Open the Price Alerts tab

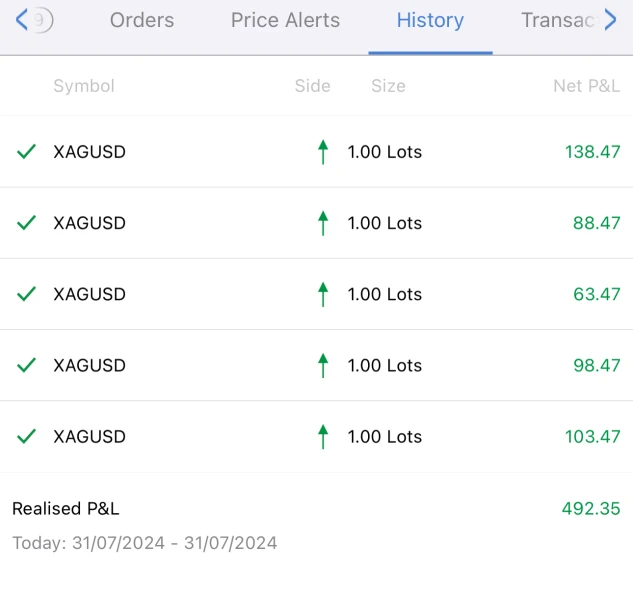[285, 20]
